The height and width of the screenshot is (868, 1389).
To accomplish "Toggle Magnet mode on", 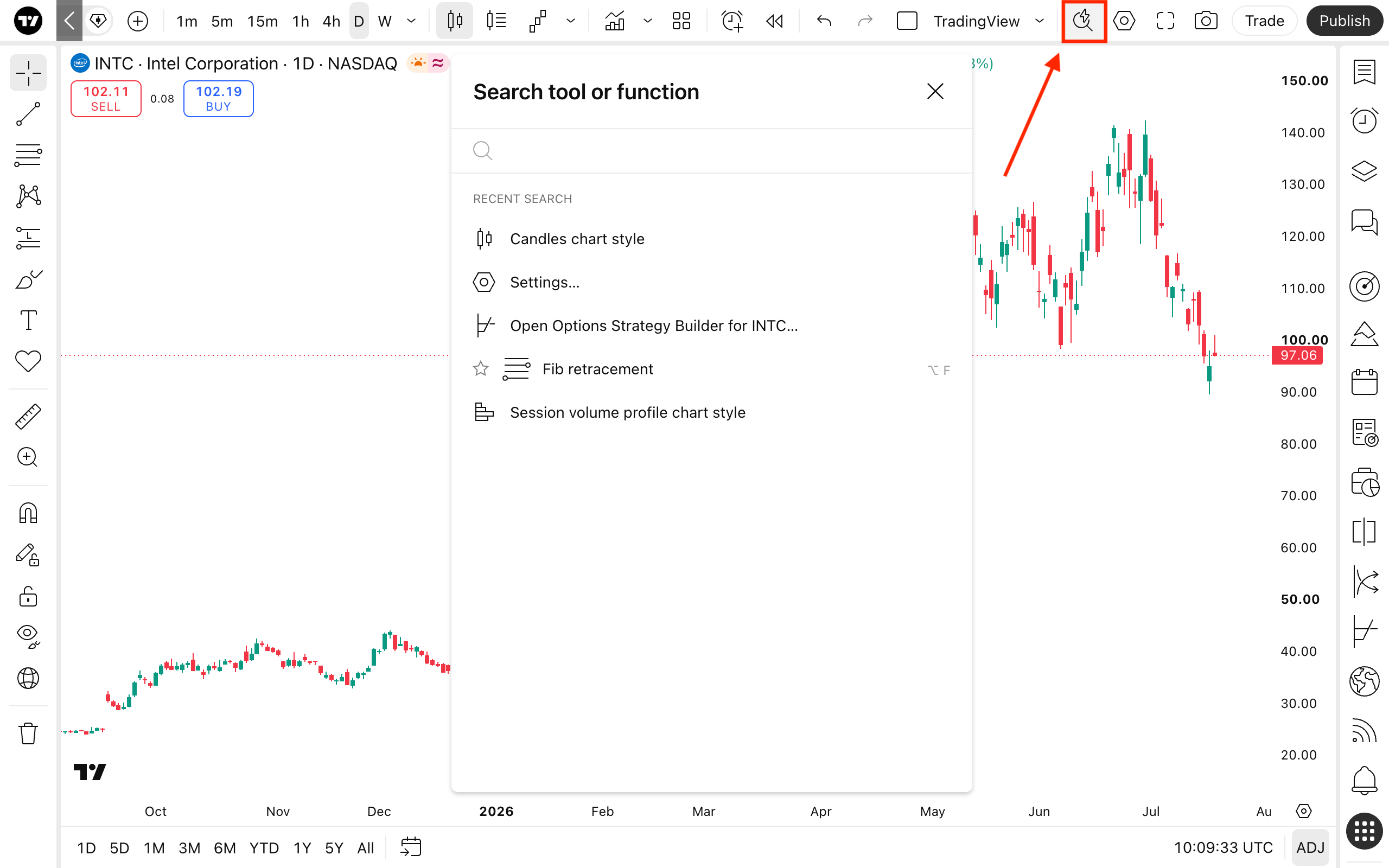I will [28, 513].
